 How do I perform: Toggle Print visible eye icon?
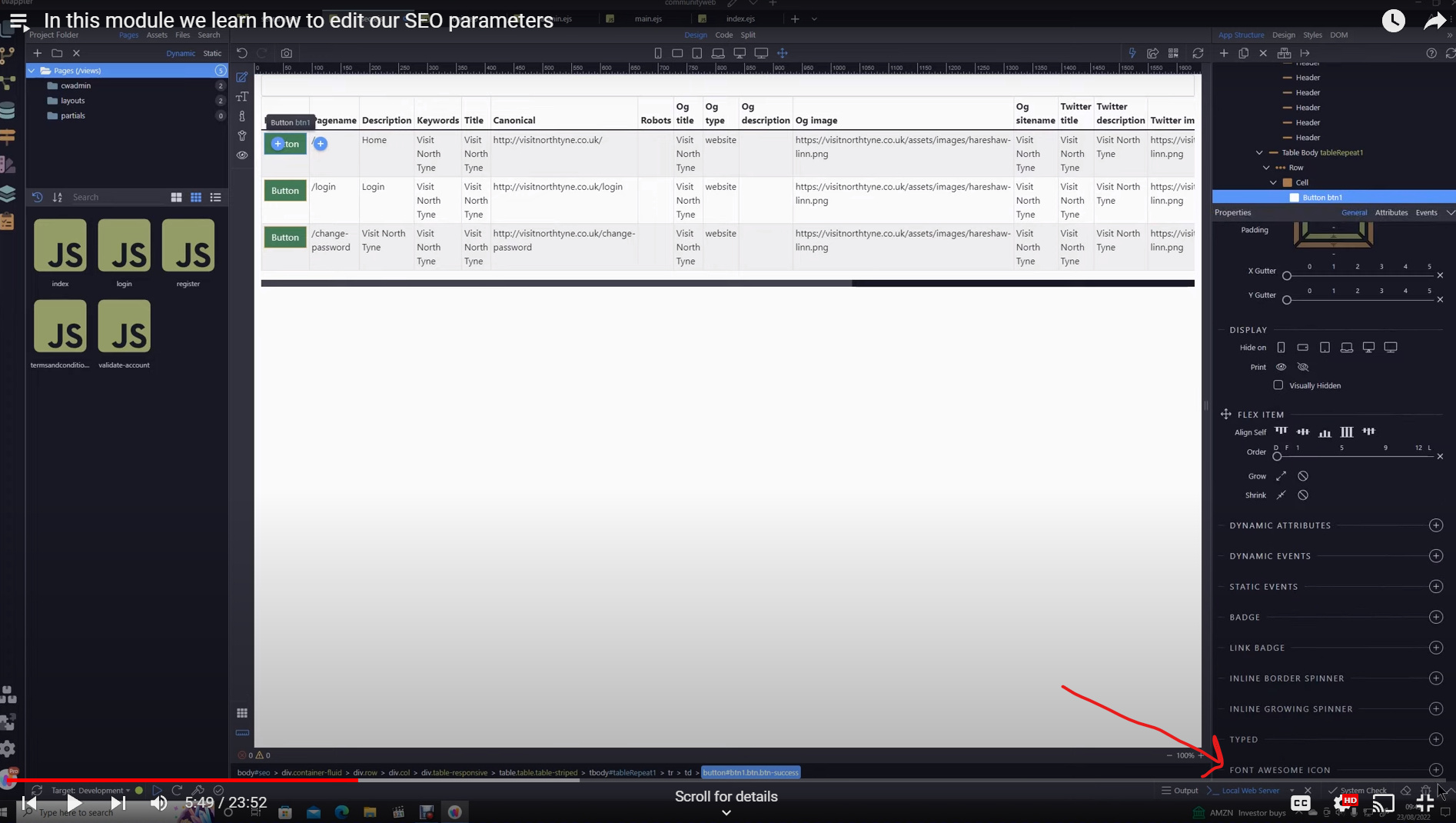point(1281,367)
